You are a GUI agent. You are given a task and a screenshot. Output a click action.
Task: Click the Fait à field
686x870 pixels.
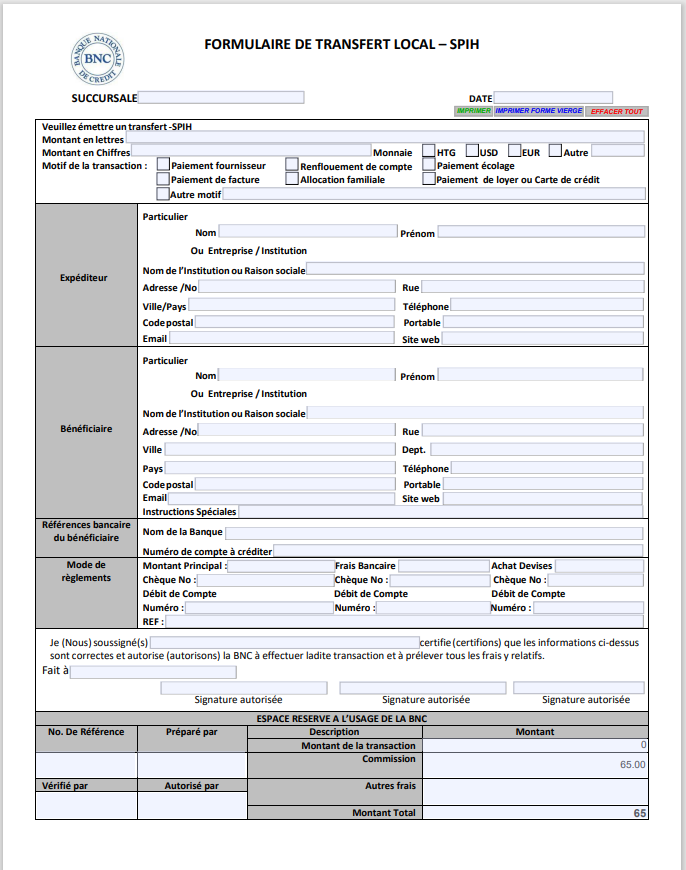click(153, 672)
